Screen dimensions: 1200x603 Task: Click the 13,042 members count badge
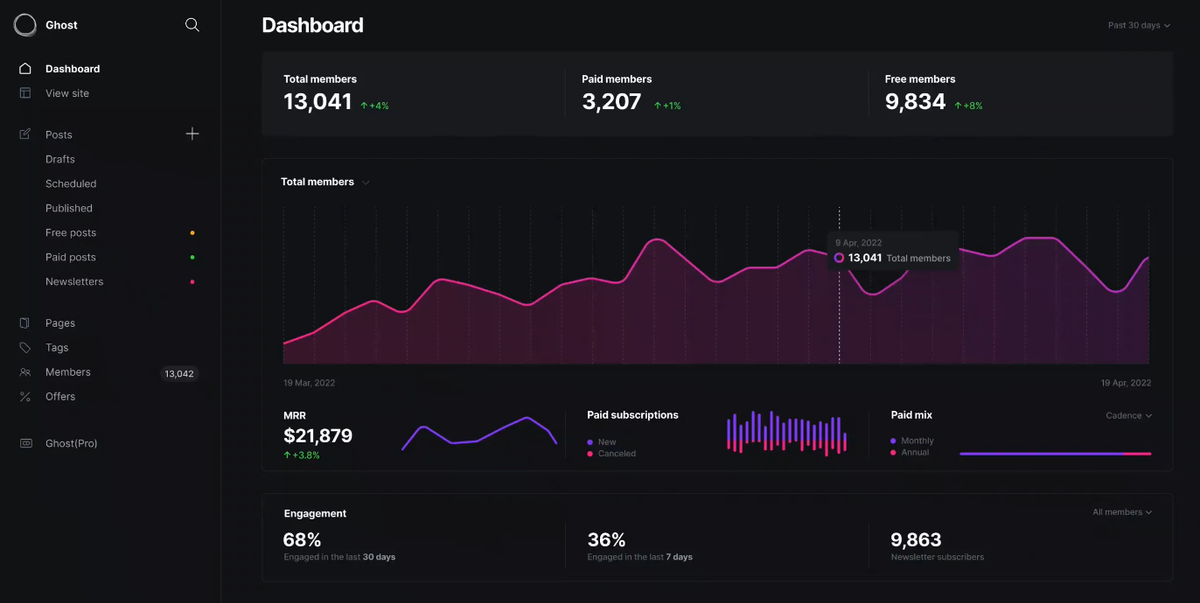pyautogui.click(x=179, y=374)
